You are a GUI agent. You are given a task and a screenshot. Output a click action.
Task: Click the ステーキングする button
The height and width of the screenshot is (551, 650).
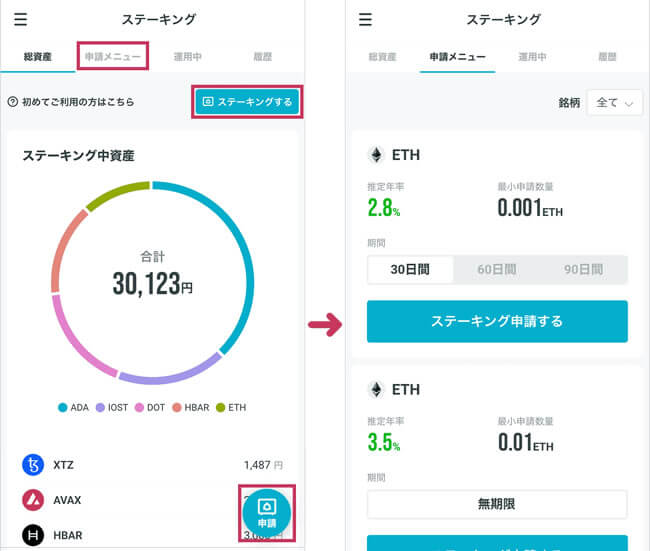click(x=247, y=102)
